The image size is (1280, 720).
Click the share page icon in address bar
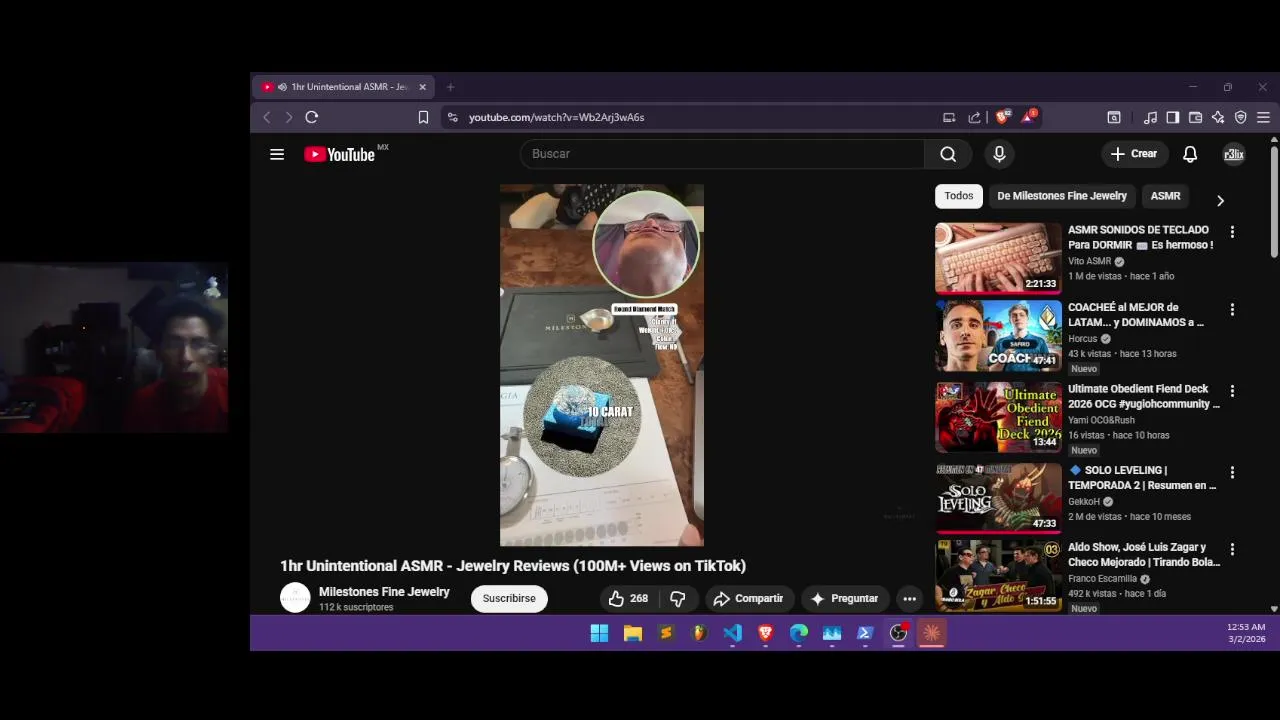[974, 117]
